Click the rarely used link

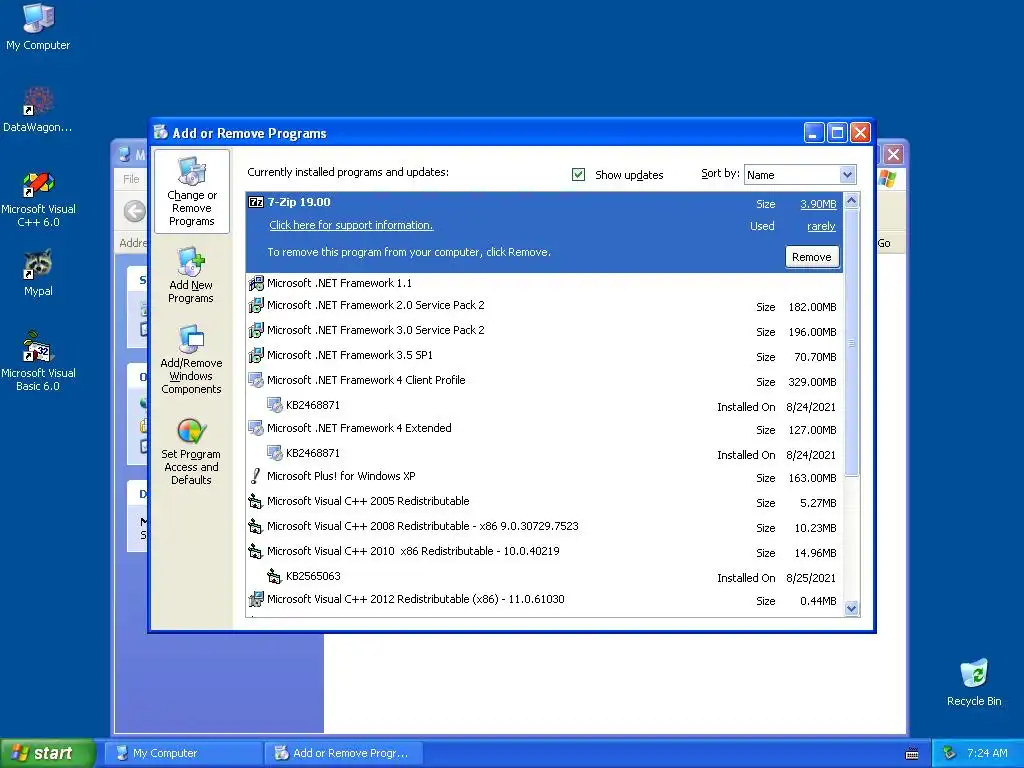(x=822, y=227)
